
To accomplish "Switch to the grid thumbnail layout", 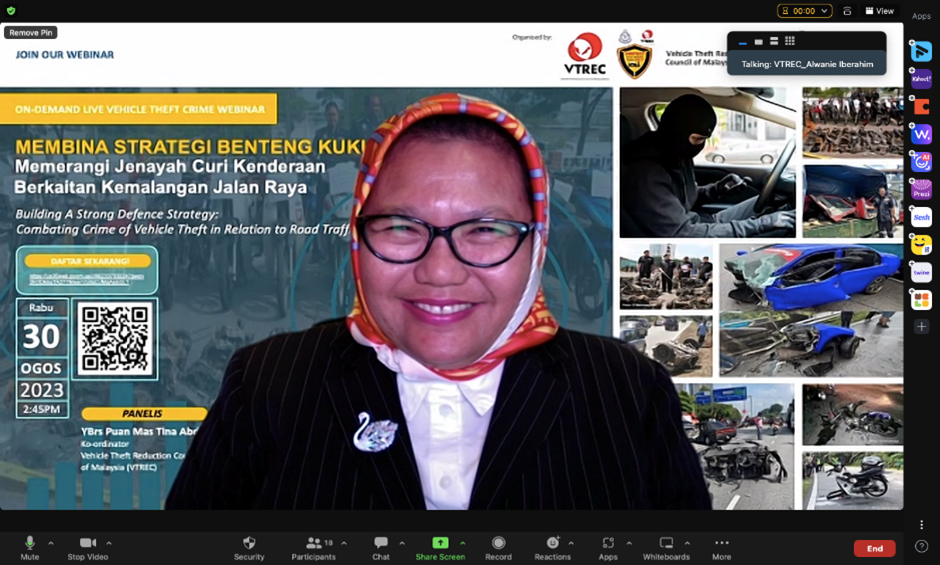I will click(x=790, y=41).
